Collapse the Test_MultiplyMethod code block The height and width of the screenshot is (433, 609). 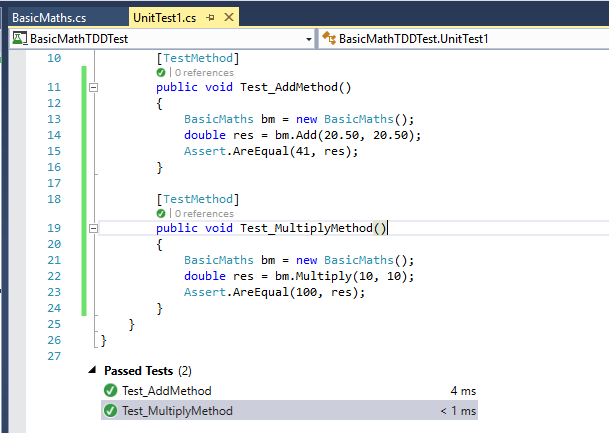click(93, 228)
